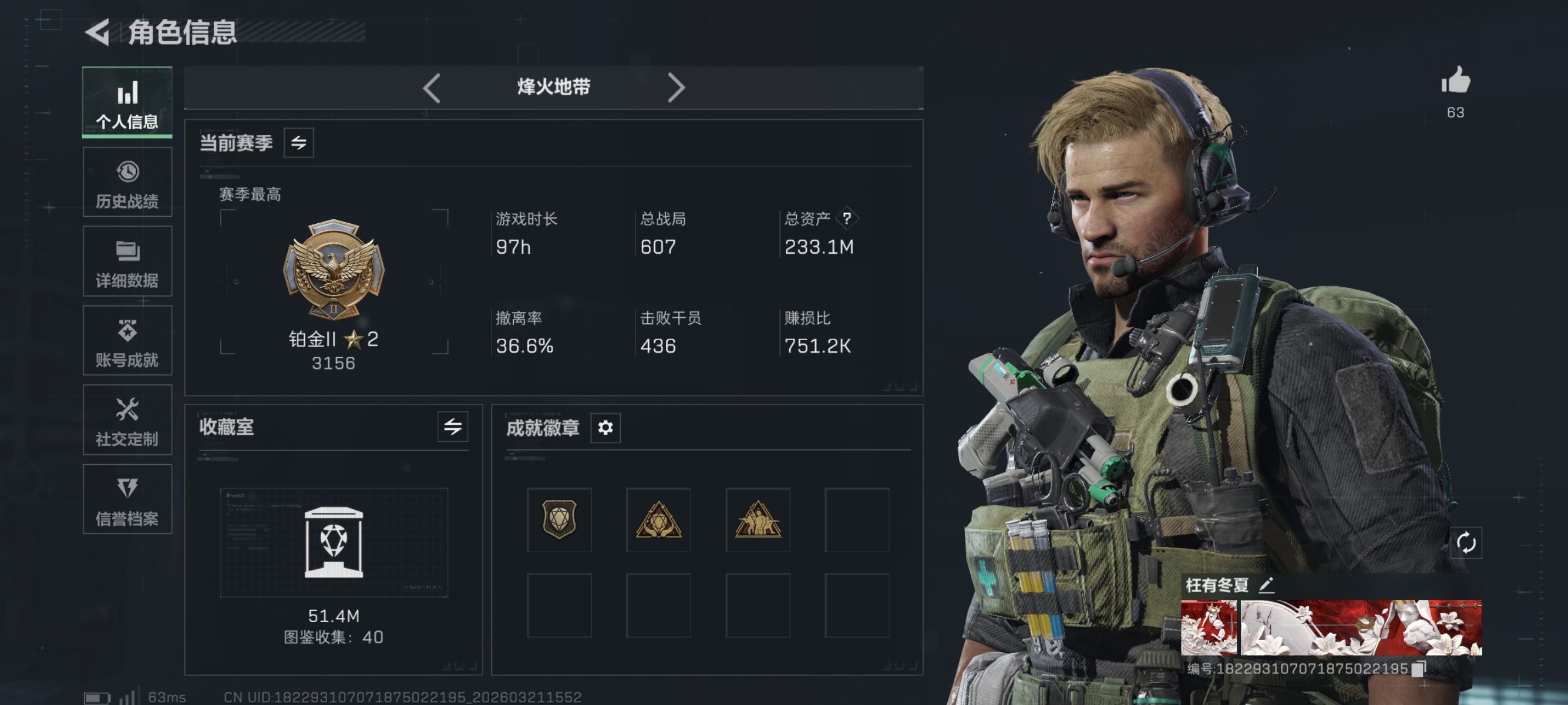Open the 账号成就 tab
The image size is (1568, 705).
pos(127,340)
